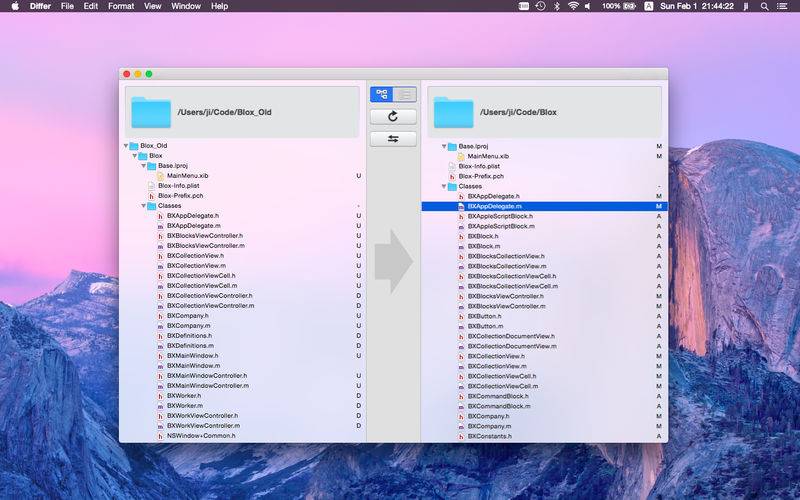
Task: Click the BXBlocksViewController.h icon in left pane
Action: [x=161, y=236]
